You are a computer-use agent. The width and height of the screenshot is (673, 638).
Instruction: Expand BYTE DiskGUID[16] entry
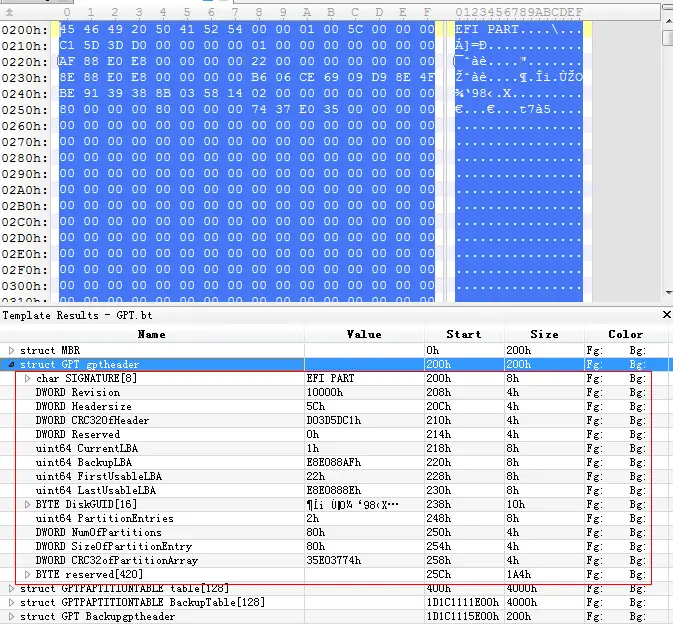click(27, 504)
